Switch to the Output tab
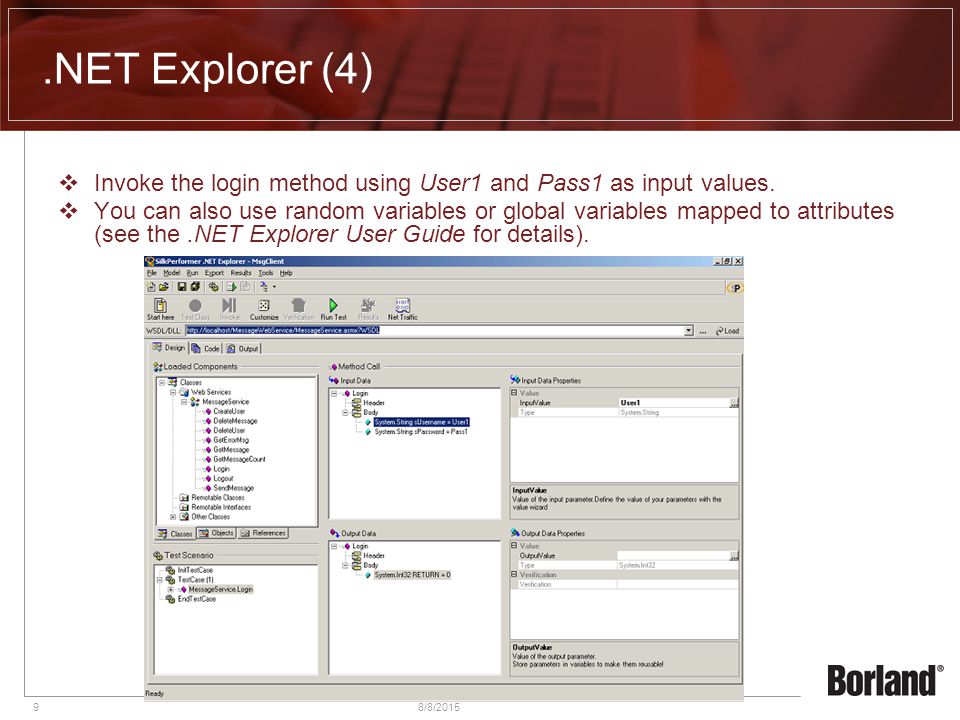This screenshot has width=960, height=720. 242,348
